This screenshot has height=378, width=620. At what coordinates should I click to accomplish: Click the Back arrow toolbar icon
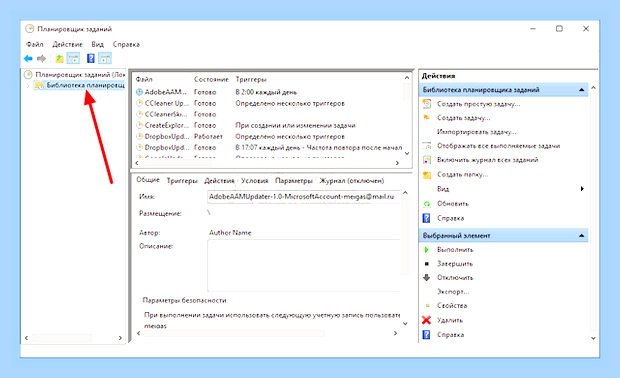coord(28,59)
